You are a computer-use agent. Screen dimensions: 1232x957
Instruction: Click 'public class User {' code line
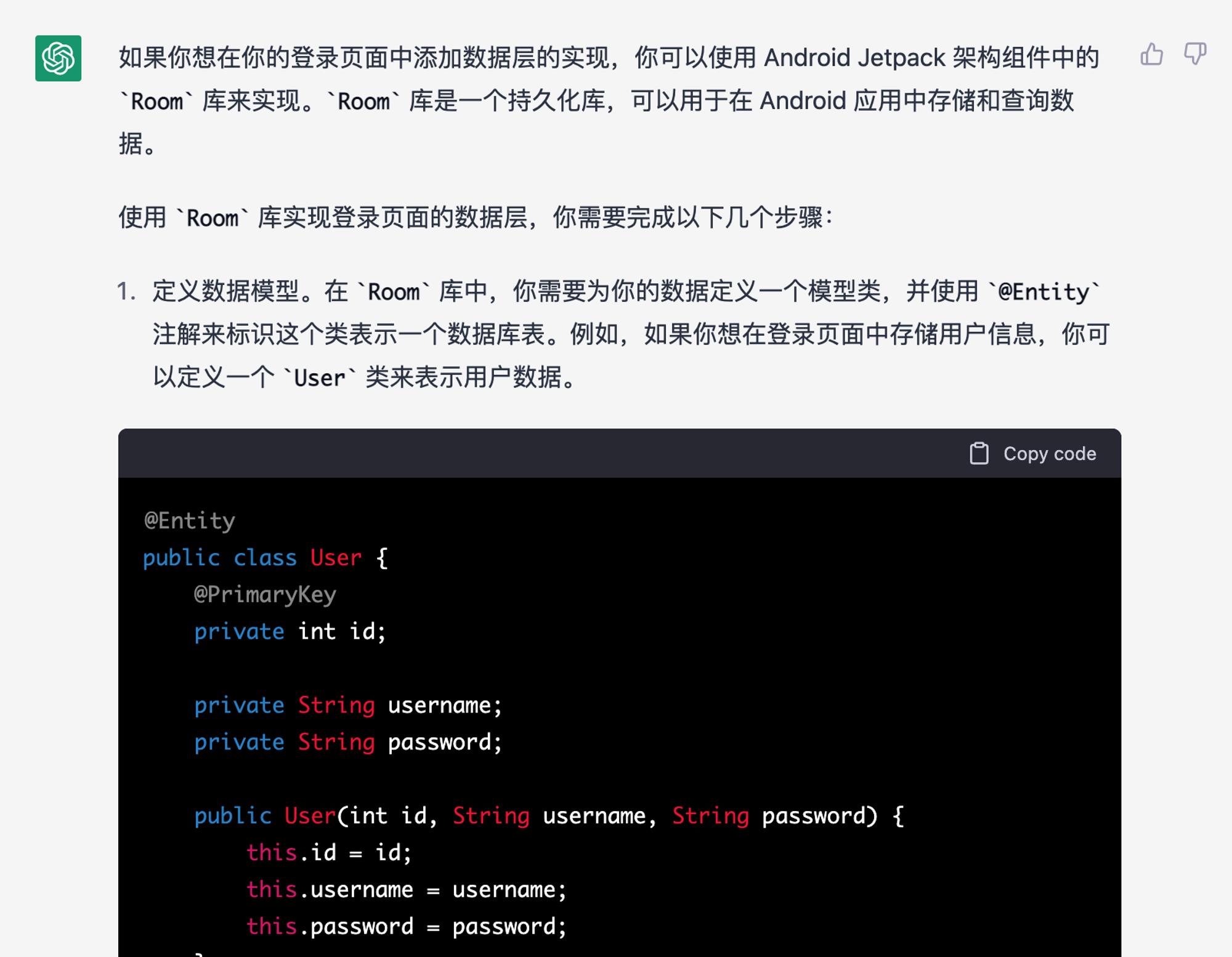click(x=265, y=558)
